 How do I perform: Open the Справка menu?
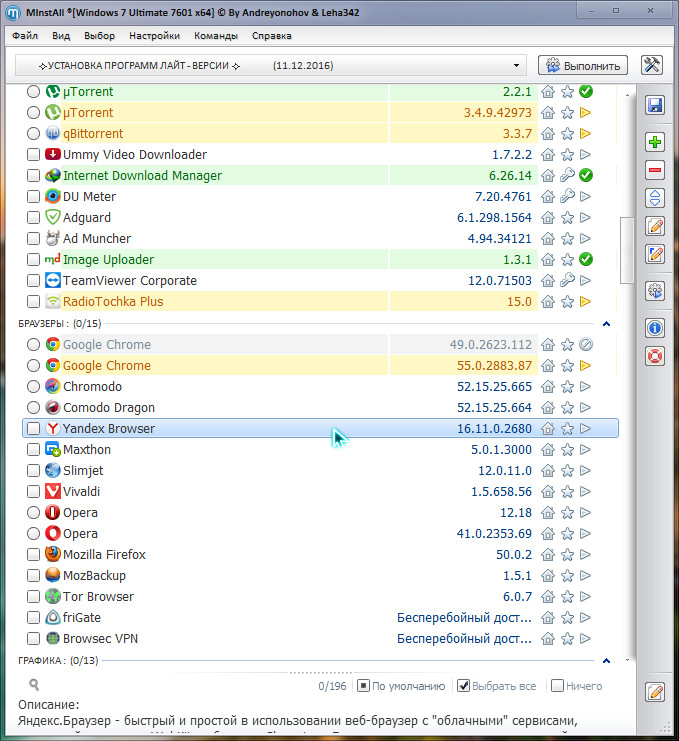[272, 36]
